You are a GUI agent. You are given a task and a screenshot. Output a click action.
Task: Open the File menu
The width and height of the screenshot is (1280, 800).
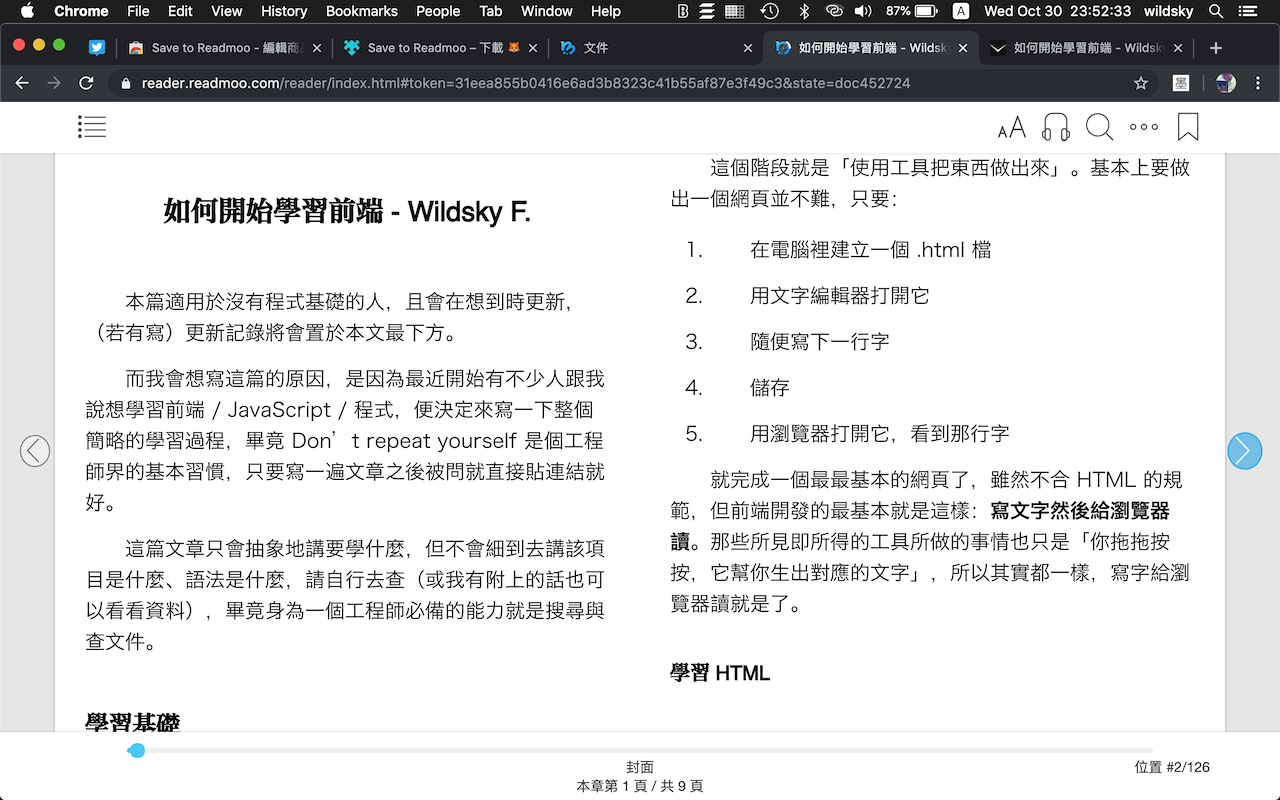pos(138,11)
